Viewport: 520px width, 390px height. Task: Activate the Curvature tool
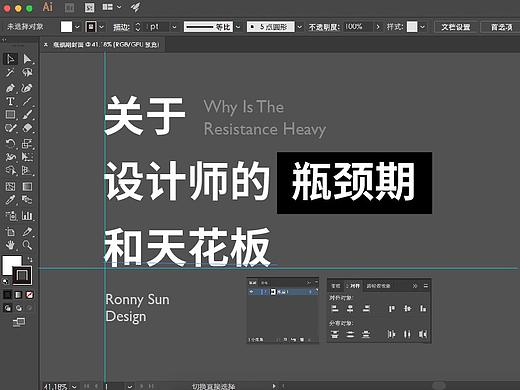coord(27,88)
